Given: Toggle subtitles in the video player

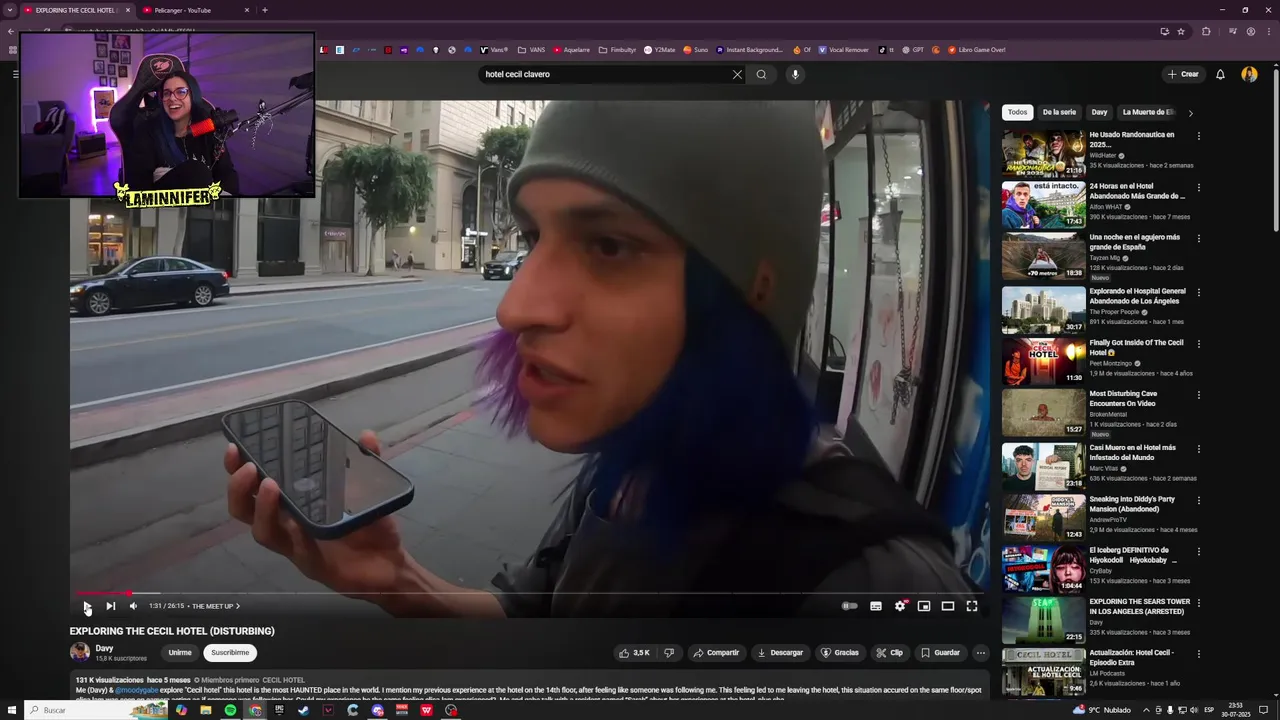Looking at the screenshot, I should 876,606.
